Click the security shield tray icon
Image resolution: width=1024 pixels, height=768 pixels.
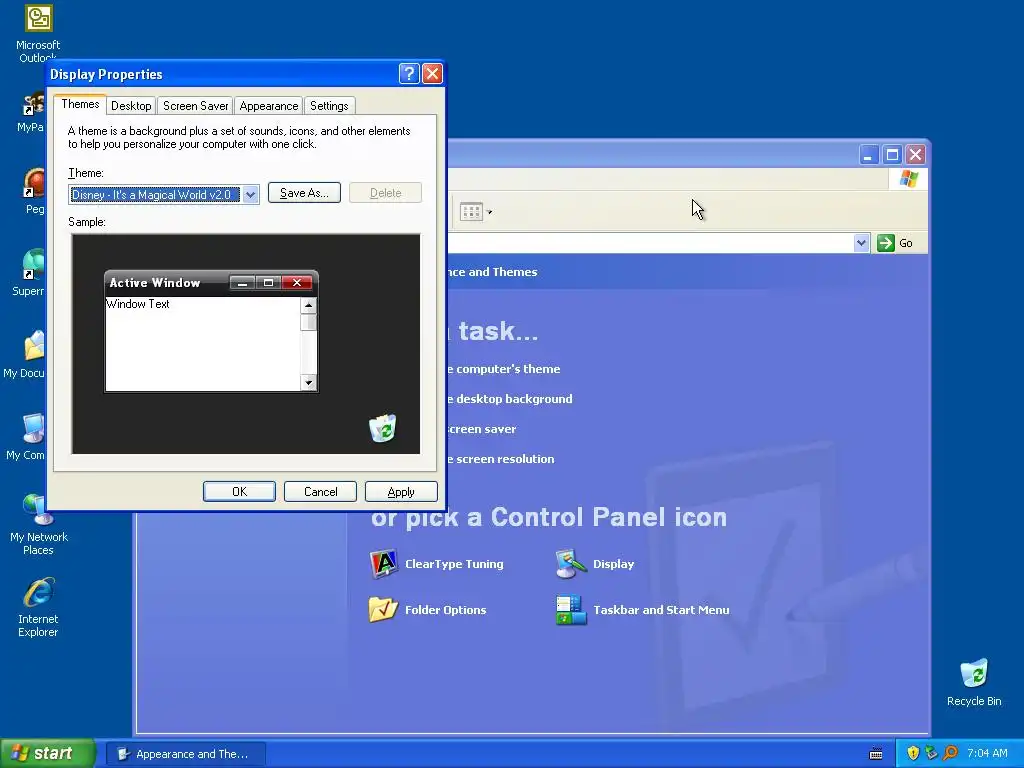[913, 753]
